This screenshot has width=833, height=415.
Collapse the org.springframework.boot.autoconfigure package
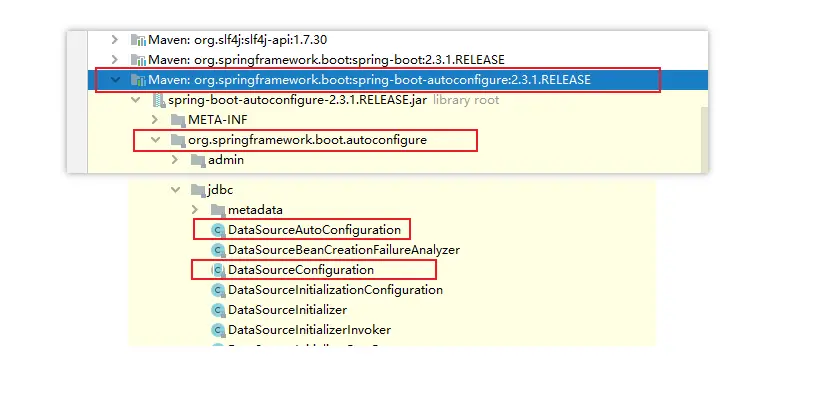(155, 140)
